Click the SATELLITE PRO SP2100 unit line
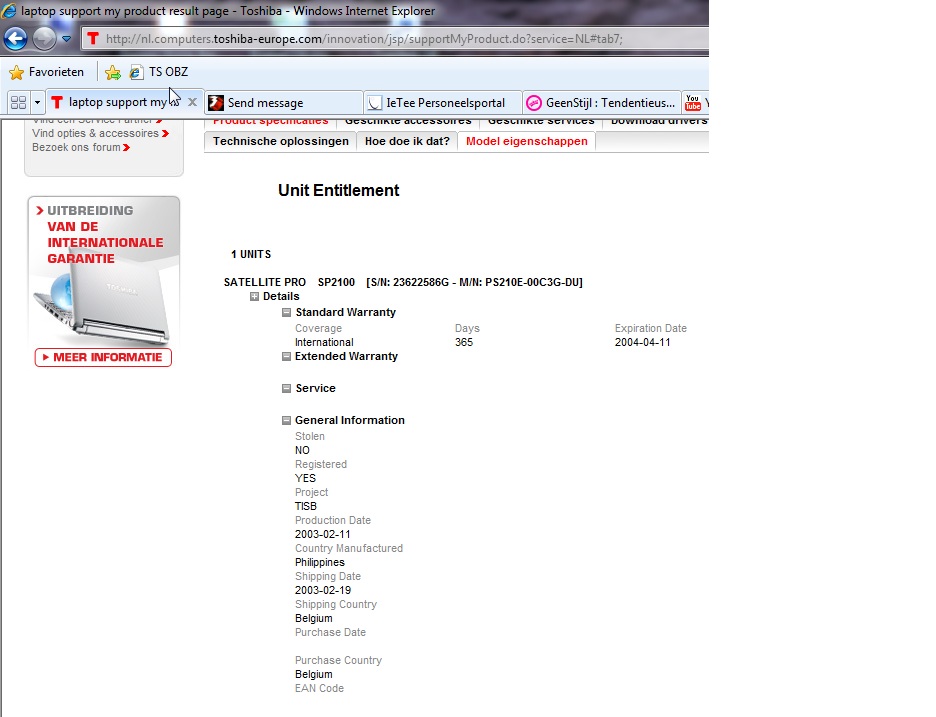 (x=403, y=282)
